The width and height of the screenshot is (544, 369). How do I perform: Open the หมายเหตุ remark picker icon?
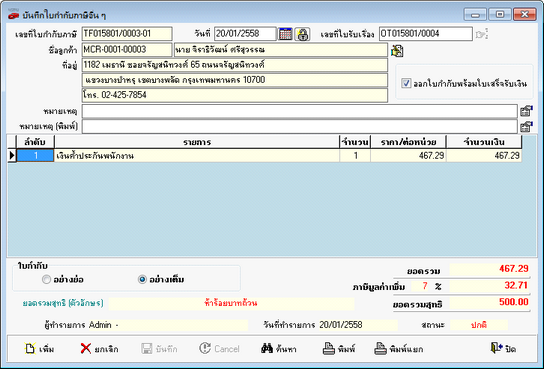tap(526, 111)
